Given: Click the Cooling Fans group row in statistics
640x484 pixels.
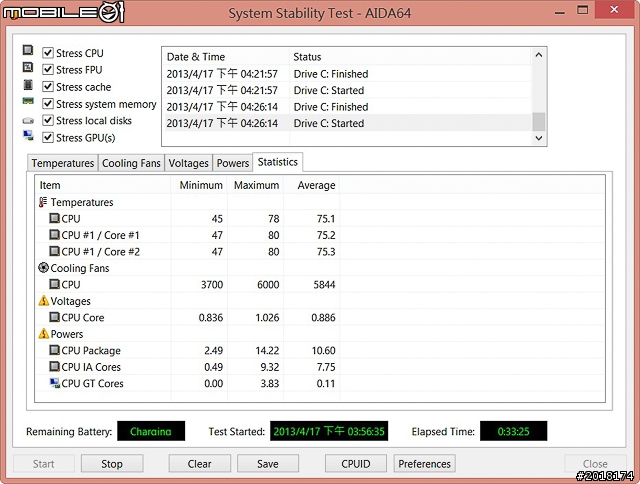Looking at the screenshot, I should [x=320, y=268].
